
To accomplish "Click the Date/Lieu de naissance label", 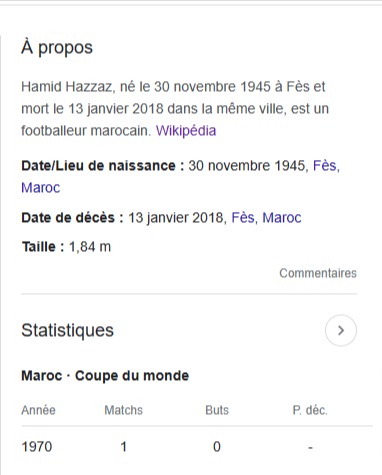I will click(x=103, y=166).
